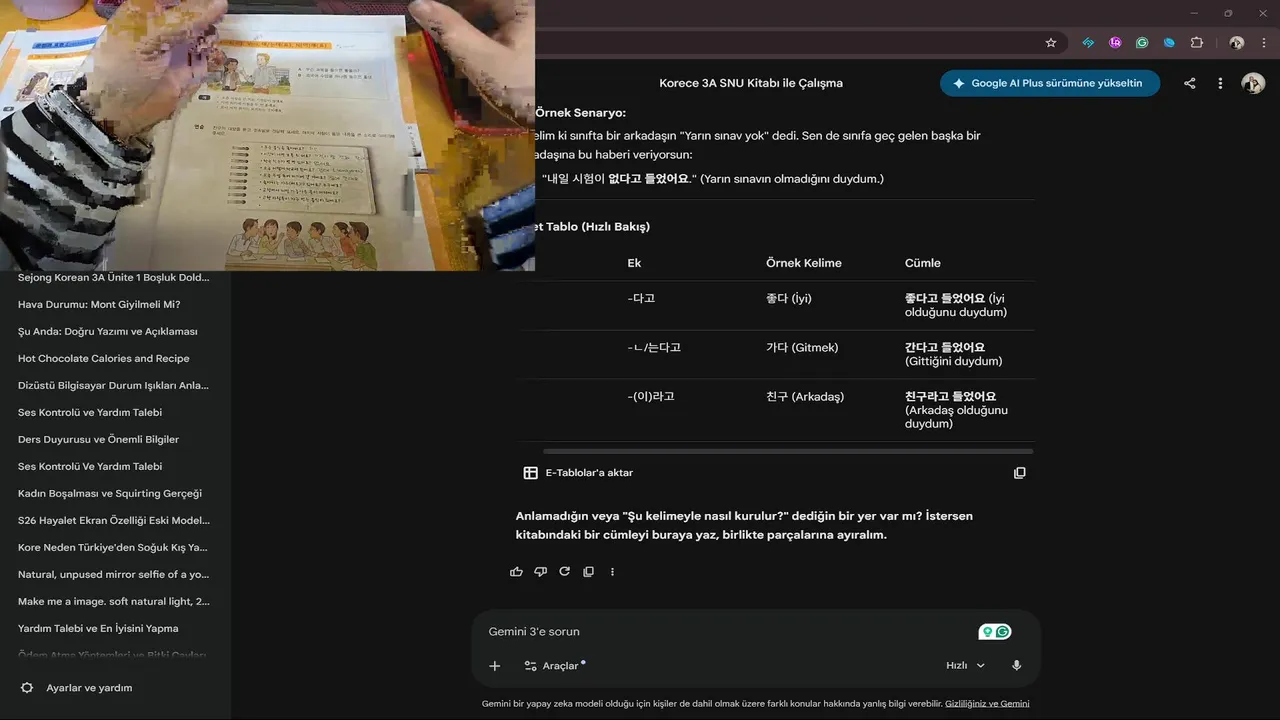
Task: Open the teal arrows browser extension
Action: point(1088,43)
